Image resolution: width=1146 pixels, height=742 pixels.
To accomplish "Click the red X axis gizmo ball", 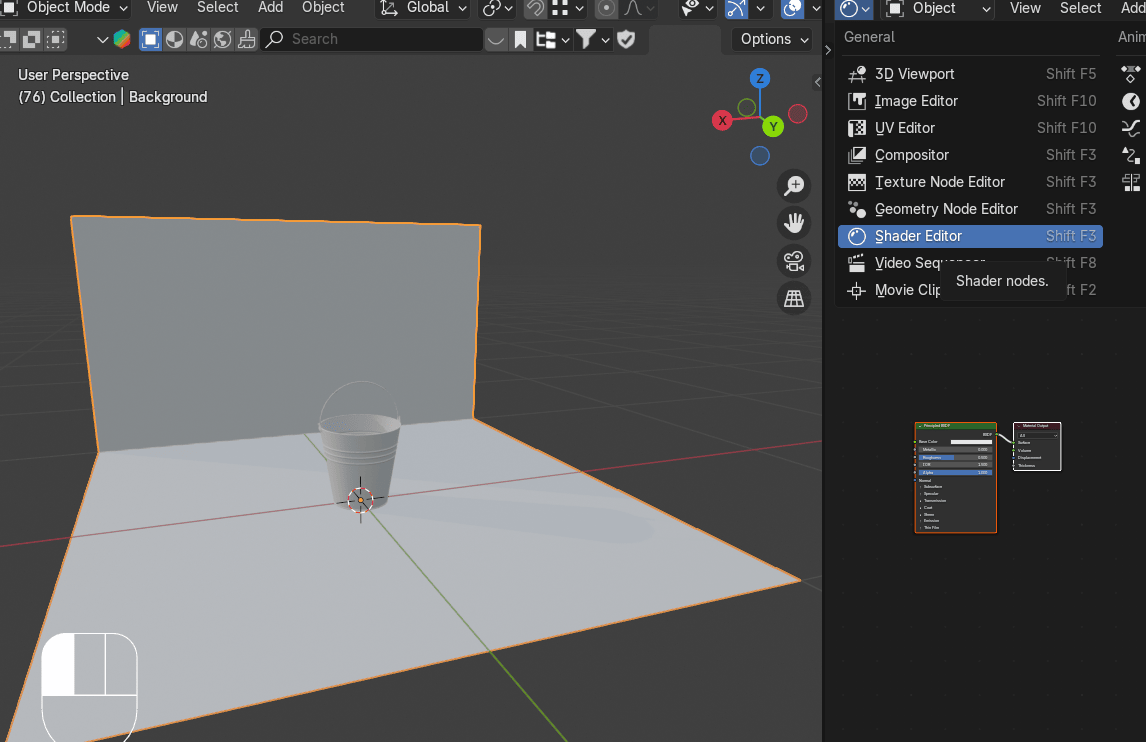I will [x=722, y=120].
